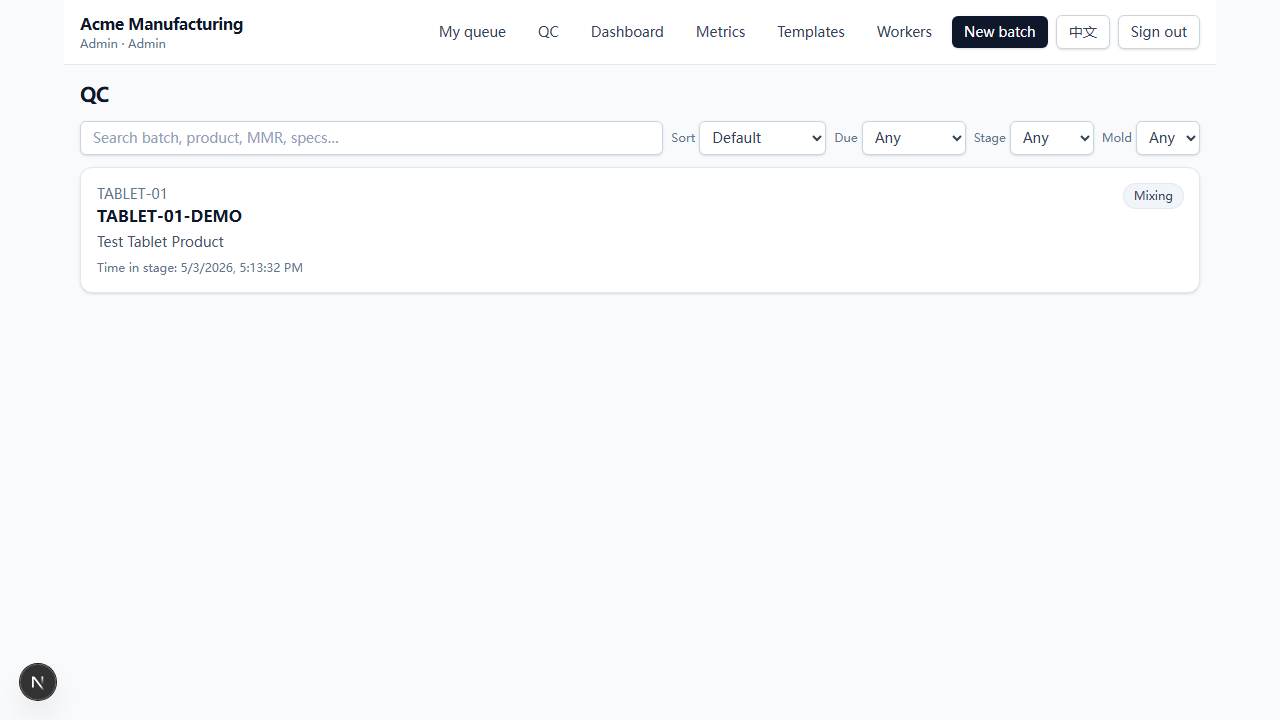Open the Next.js dev tools icon
The height and width of the screenshot is (720, 1280).
point(38,682)
